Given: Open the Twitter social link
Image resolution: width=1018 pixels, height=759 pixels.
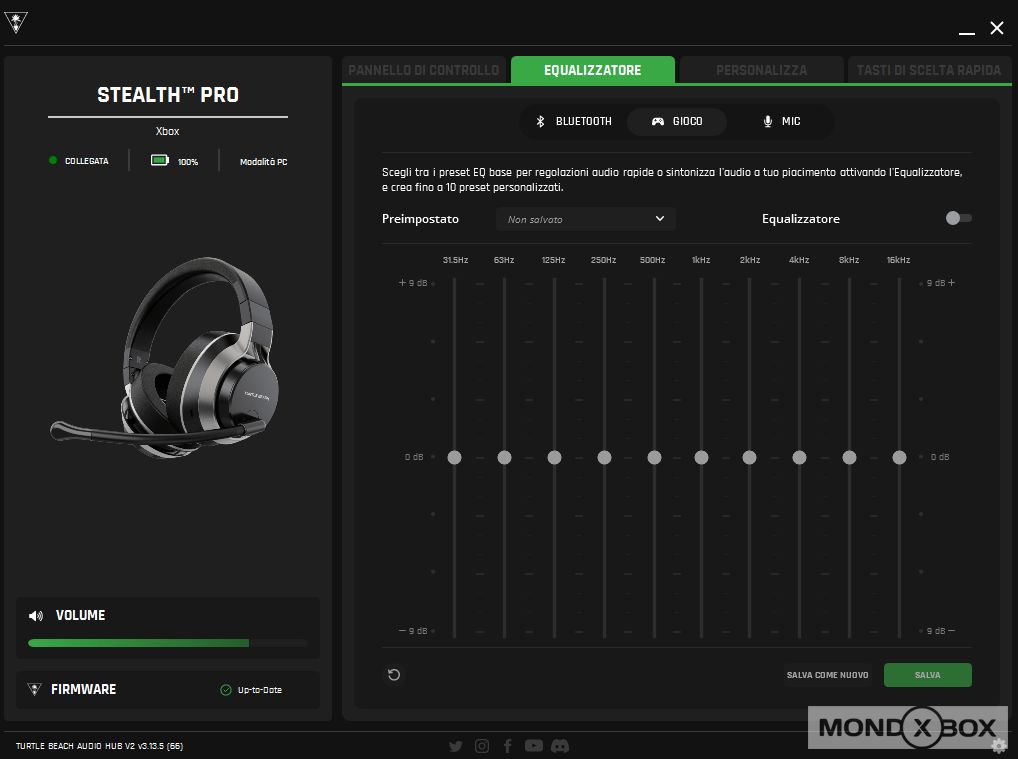Looking at the screenshot, I should point(456,746).
